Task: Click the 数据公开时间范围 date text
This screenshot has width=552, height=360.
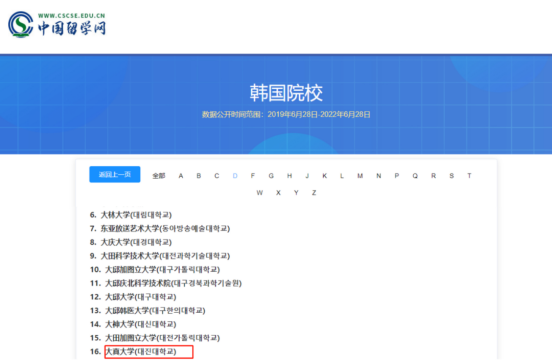Action: click(286, 114)
